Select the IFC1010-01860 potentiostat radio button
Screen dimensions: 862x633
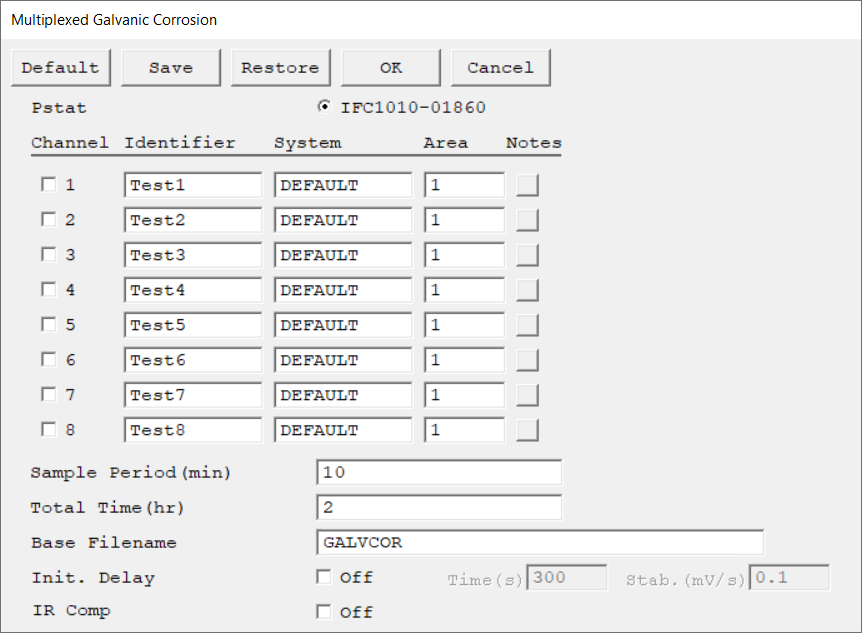pos(324,107)
